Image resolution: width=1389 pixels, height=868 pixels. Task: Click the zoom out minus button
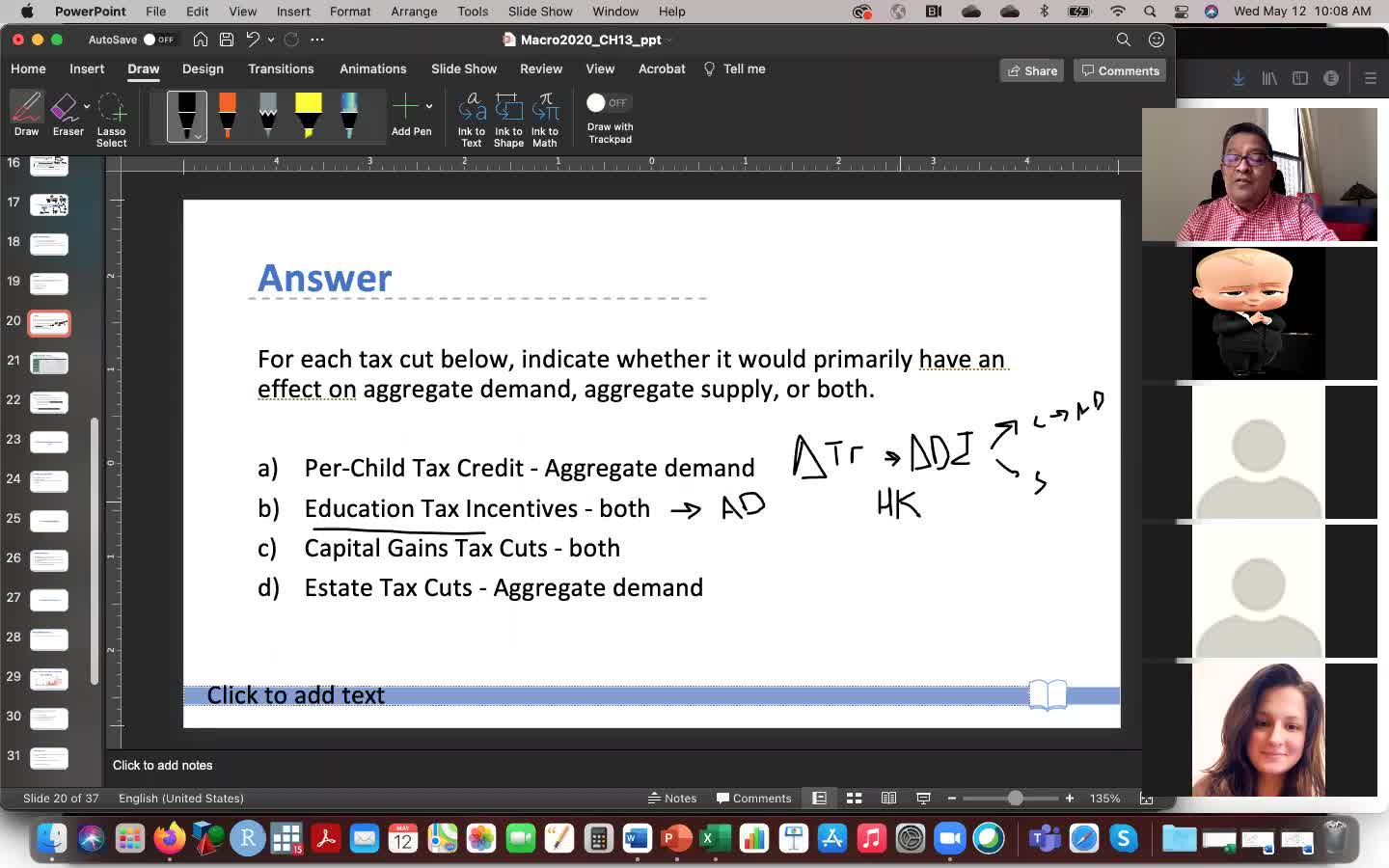point(952,799)
